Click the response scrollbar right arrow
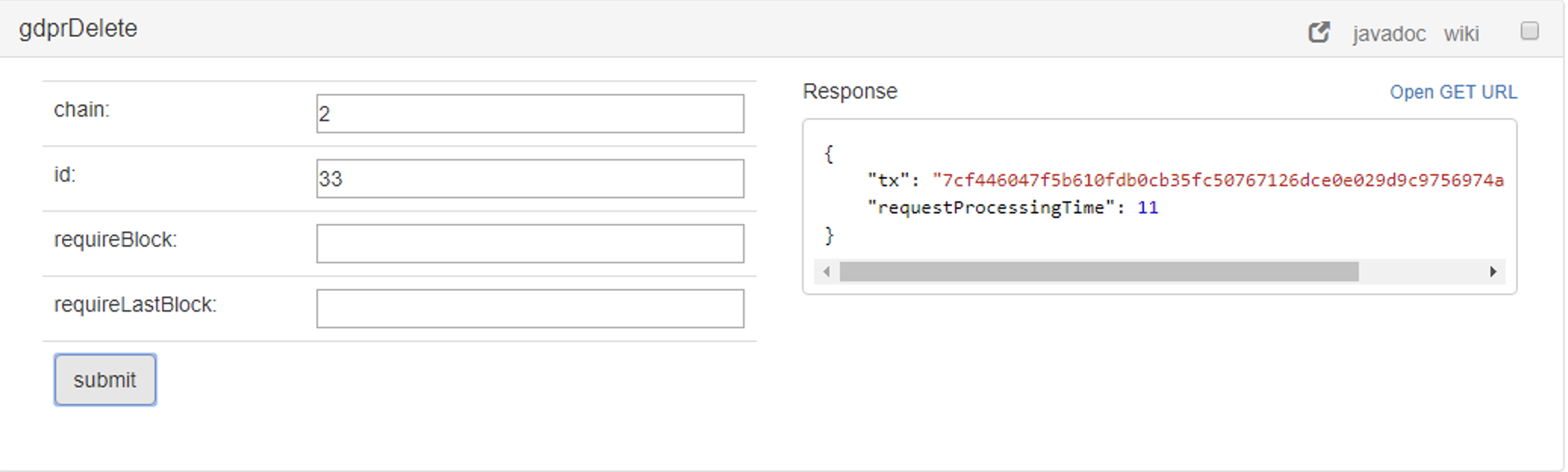 1493,272
